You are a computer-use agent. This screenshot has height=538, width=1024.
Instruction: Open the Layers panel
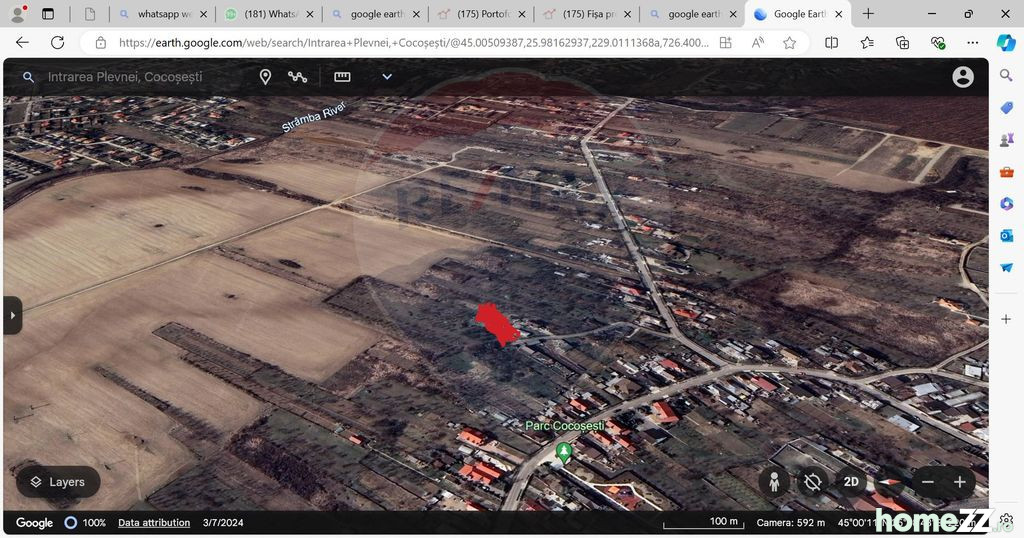(58, 482)
